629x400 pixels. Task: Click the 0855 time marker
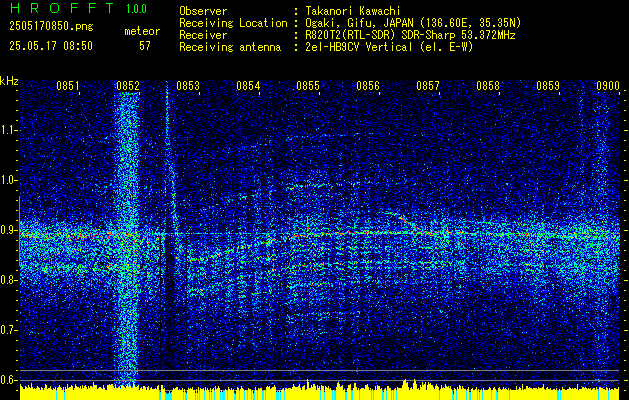point(308,85)
